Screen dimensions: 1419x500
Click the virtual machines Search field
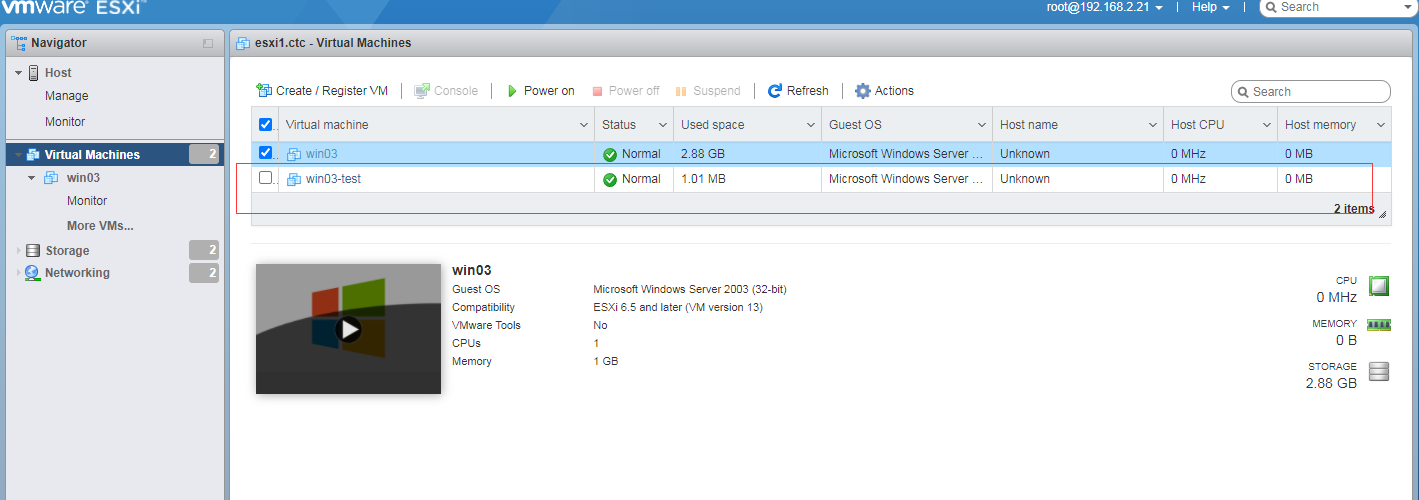point(1317,91)
